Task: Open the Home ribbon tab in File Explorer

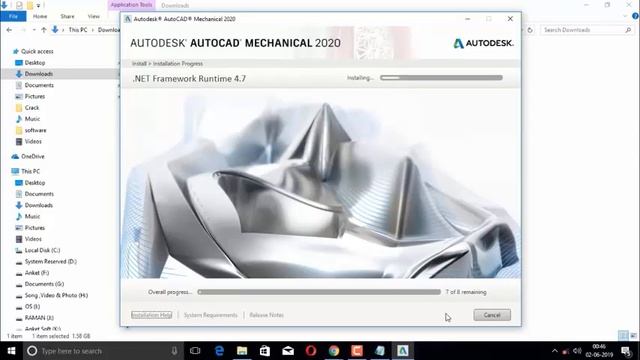Action: pyautogui.click(x=40, y=16)
